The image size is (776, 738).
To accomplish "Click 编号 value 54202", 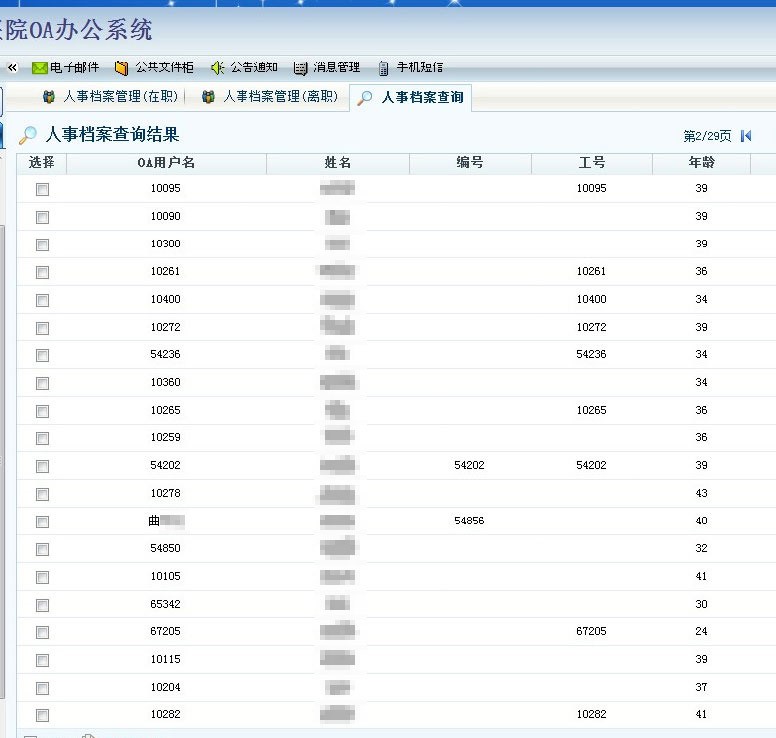I will coord(469,465).
